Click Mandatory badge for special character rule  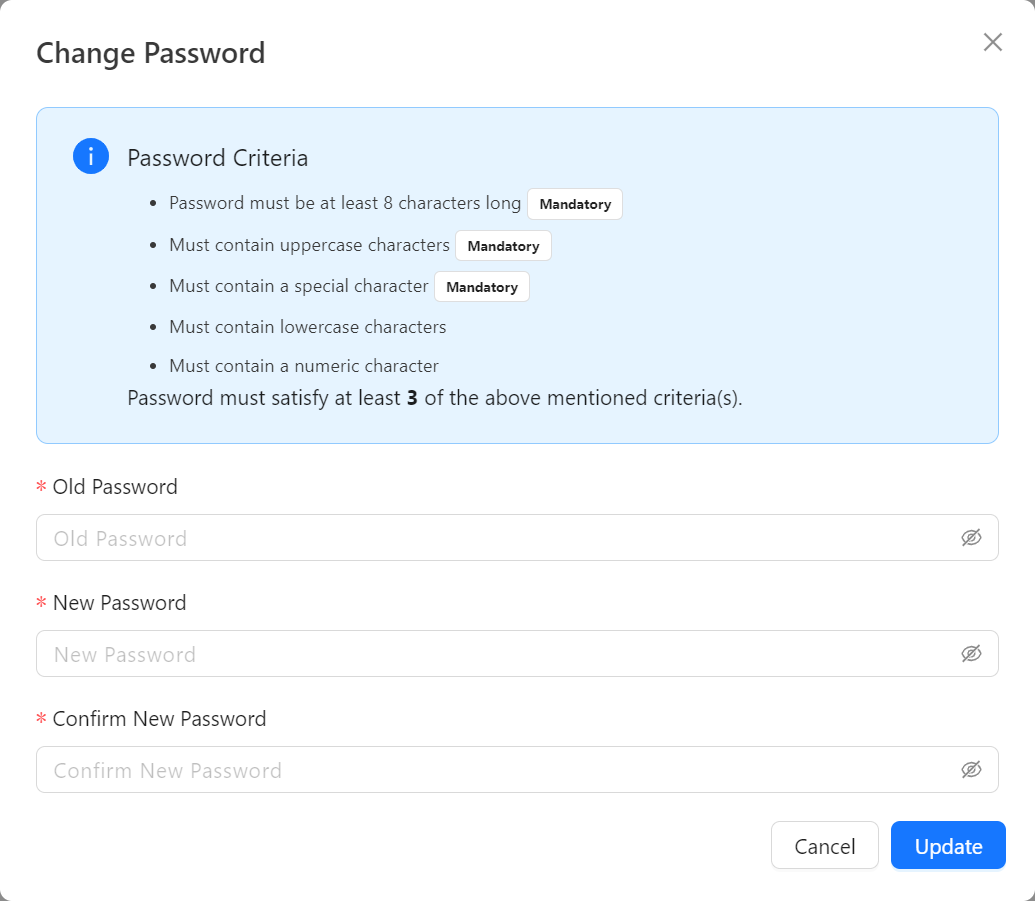(x=482, y=287)
